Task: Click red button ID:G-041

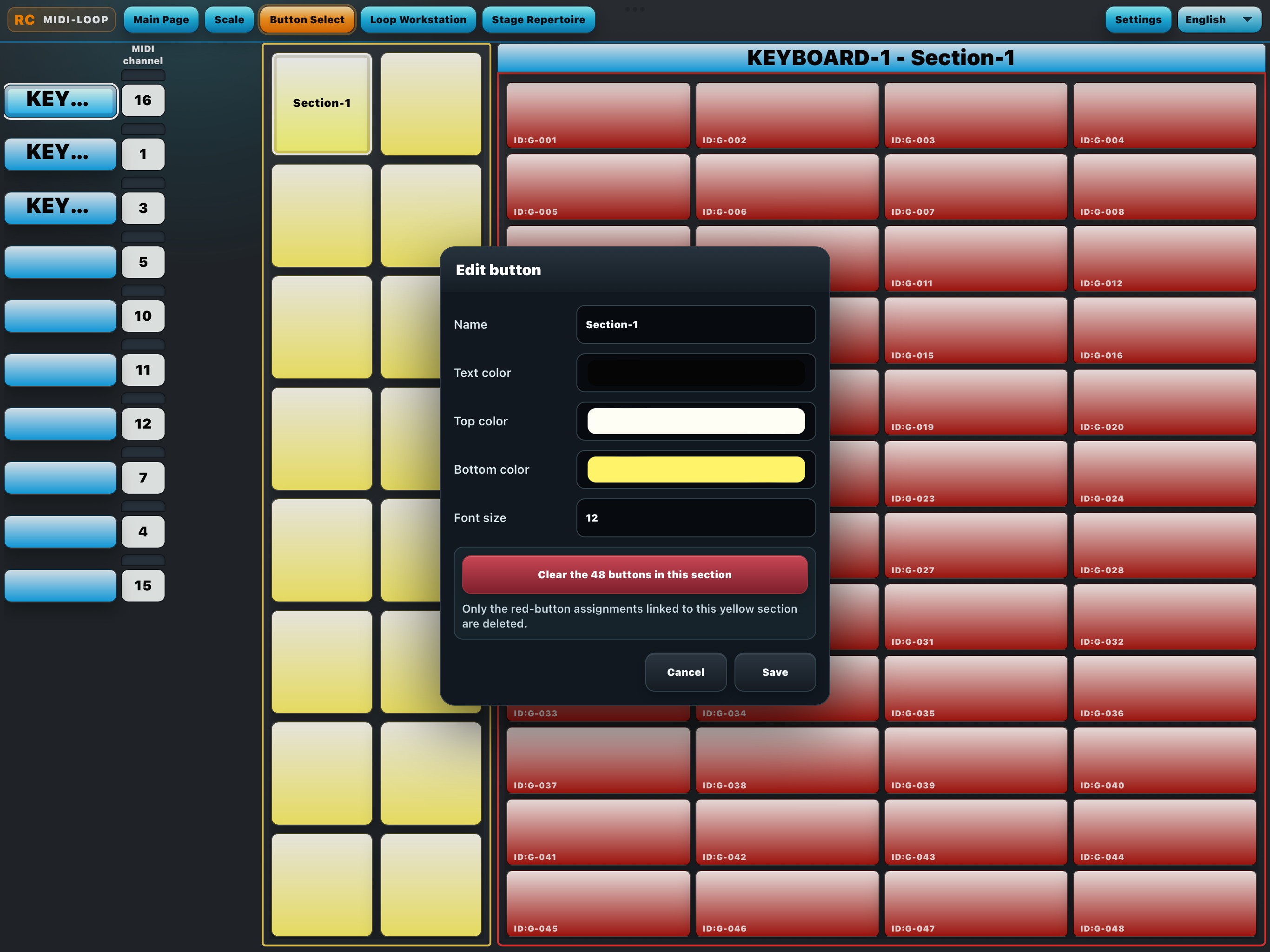Action: (x=598, y=832)
